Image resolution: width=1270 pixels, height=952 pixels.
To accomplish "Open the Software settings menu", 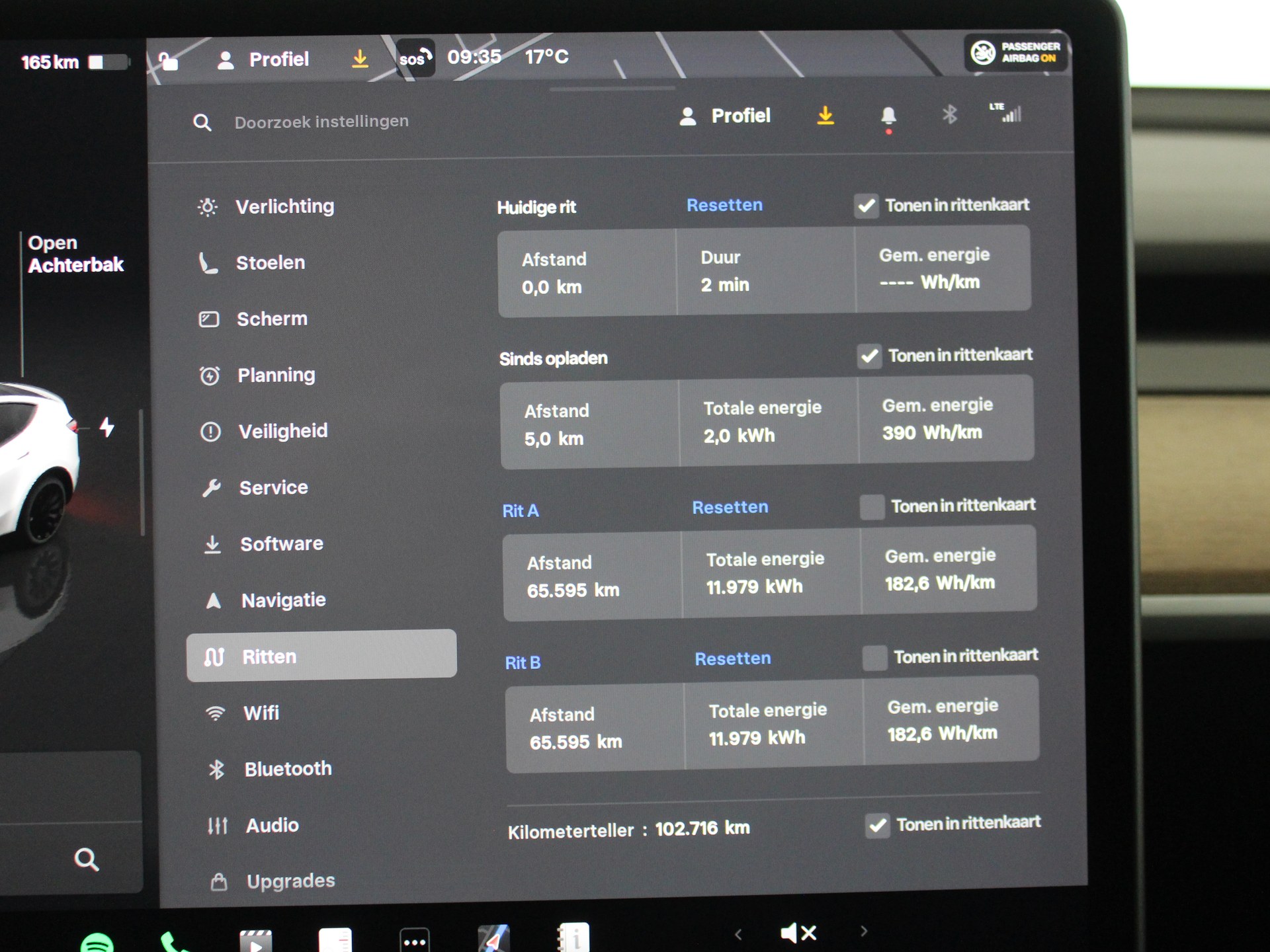I will (x=281, y=544).
